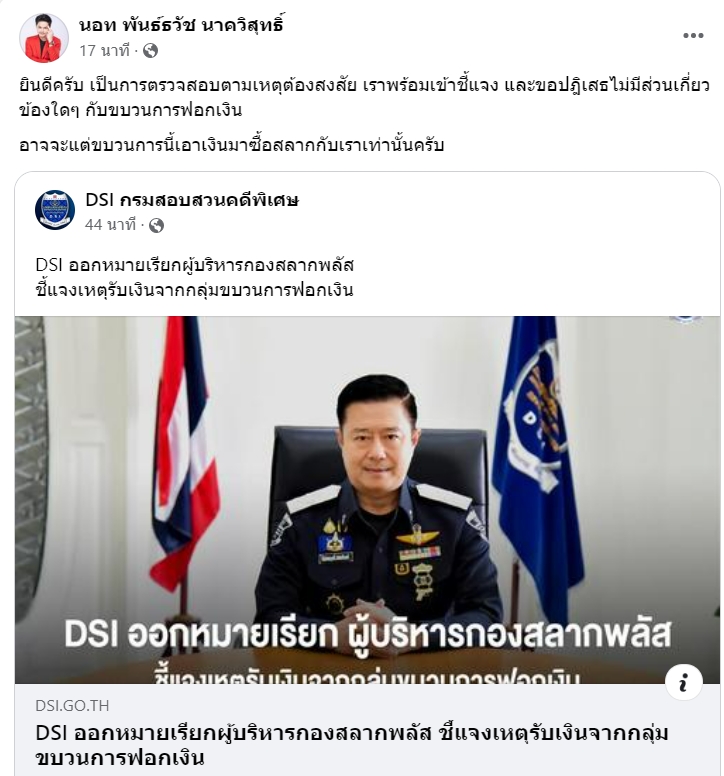
Task: Click the uniformed officer in the preview photo
Action: click(379, 497)
